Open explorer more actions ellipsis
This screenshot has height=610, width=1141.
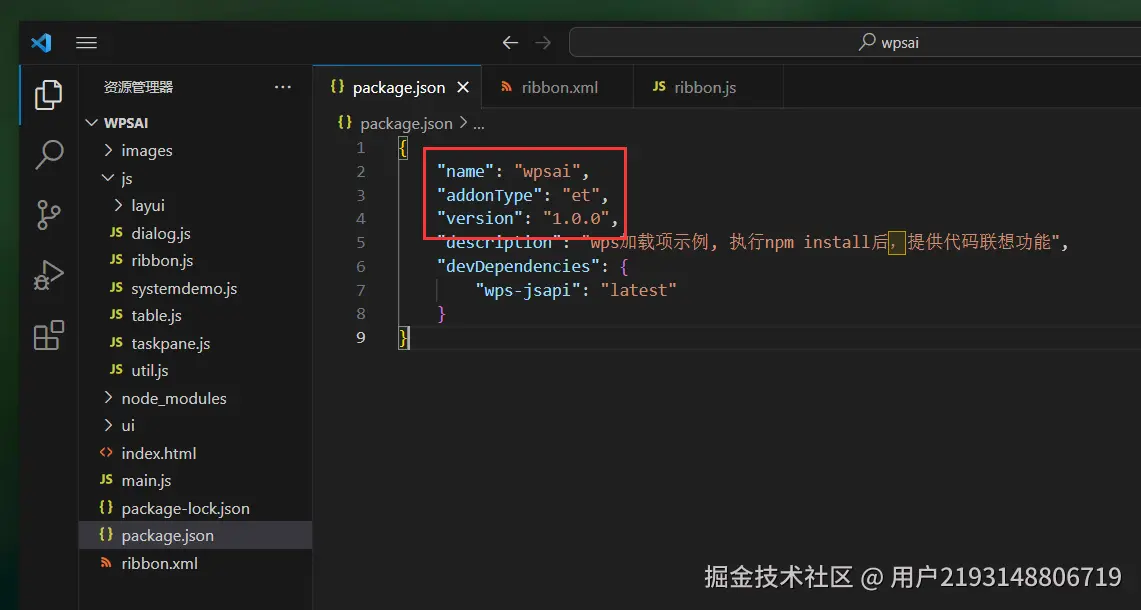(x=282, y=87)
